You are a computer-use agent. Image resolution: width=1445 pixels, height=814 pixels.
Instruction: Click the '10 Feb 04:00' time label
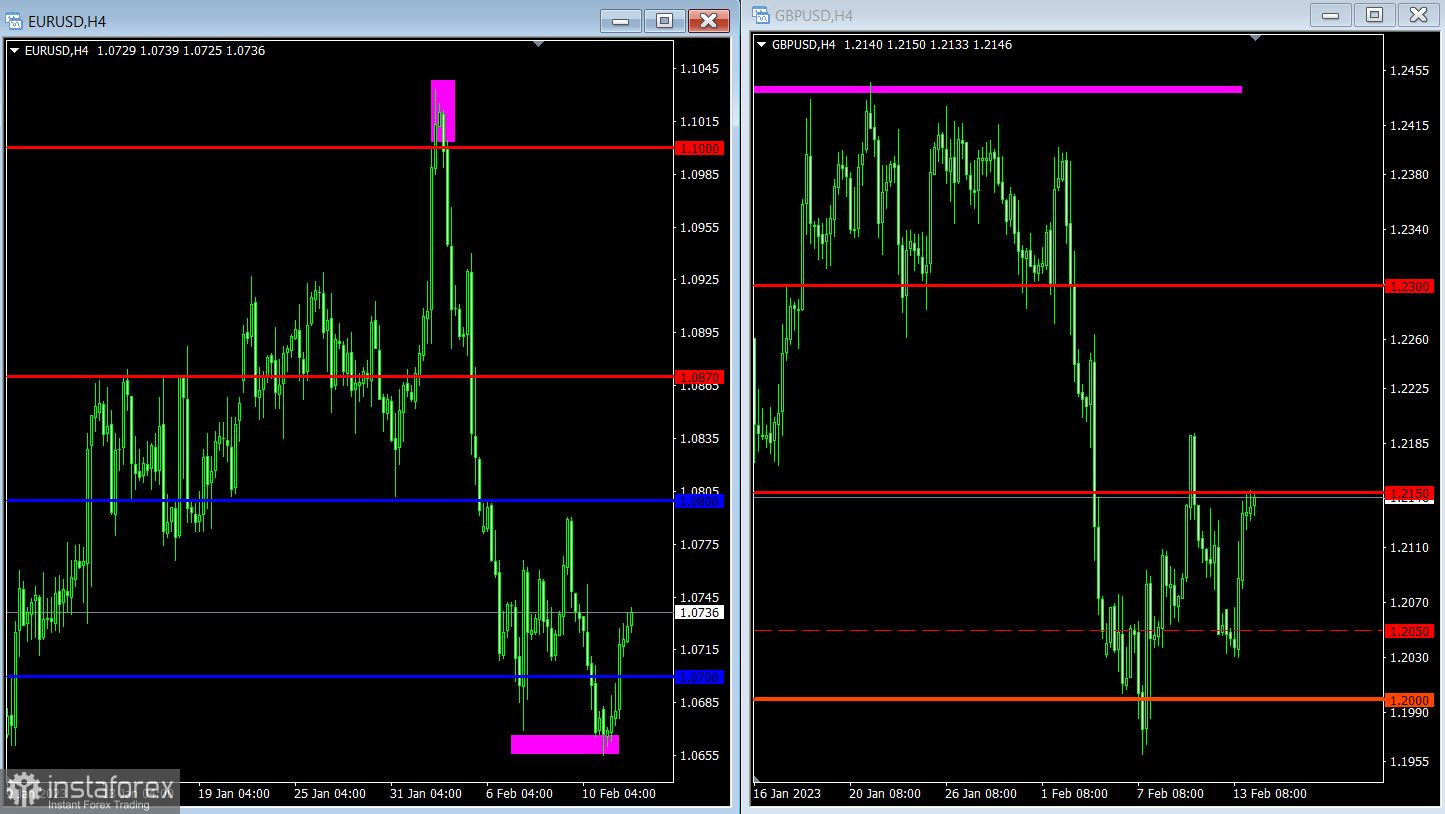tap(619, 794)
